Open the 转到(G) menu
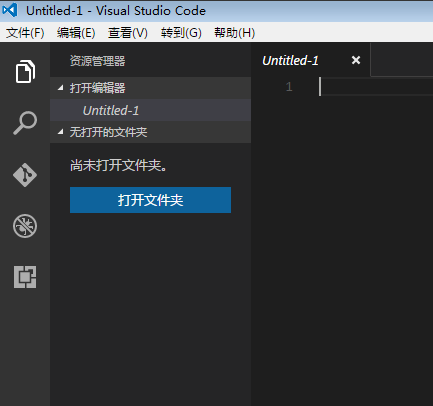Image resolution: width=433 pixels, height=406 pixels. (x=181, y=33)
